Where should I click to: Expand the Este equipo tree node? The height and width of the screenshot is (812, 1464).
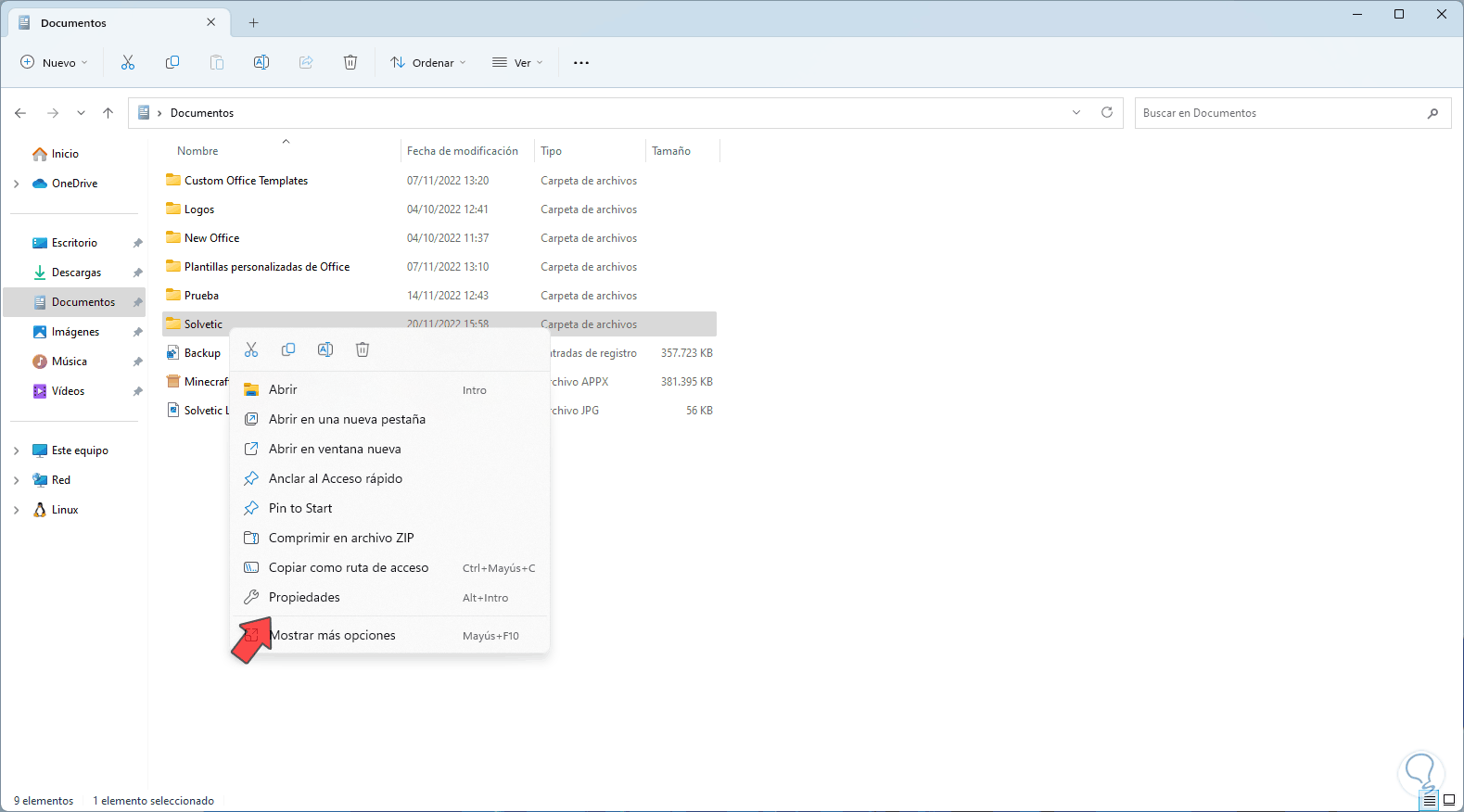point(17,450)
